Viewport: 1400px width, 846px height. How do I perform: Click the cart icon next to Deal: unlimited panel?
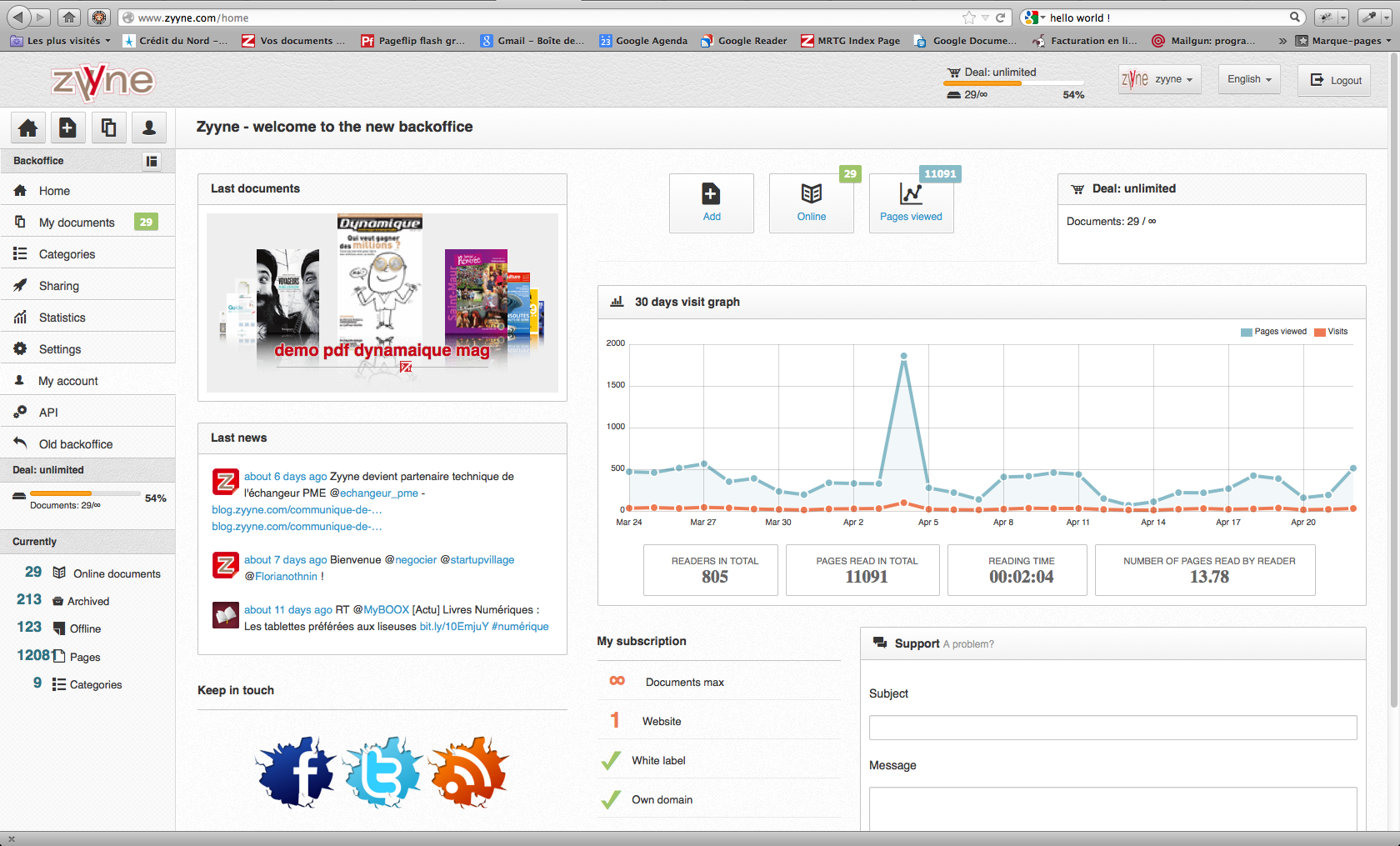coord(1077,189)
